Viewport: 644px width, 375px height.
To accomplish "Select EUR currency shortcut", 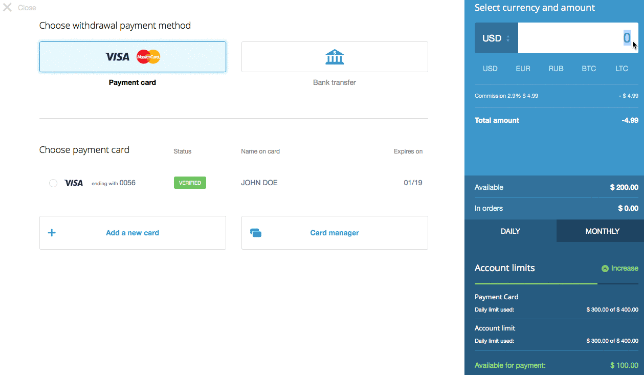I will [523, 69].
